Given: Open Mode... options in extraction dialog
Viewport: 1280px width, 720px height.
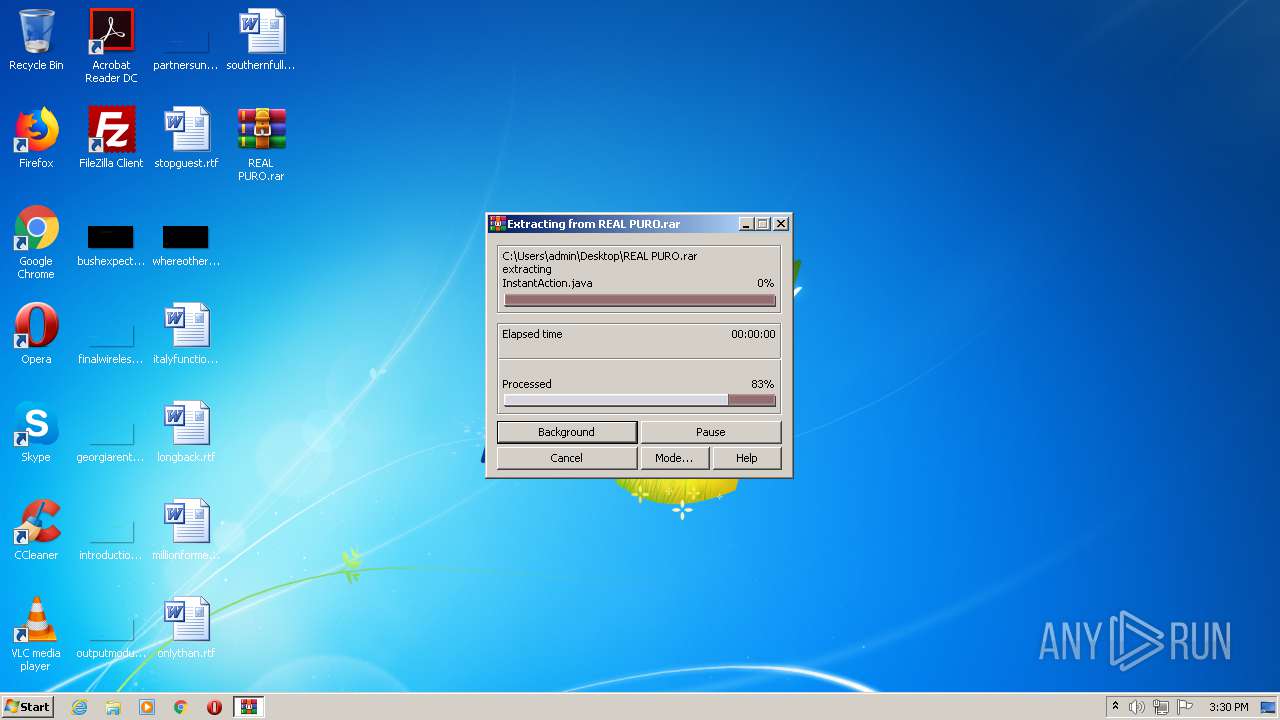Looking at the screenshot, I should (x=674, y=458).
